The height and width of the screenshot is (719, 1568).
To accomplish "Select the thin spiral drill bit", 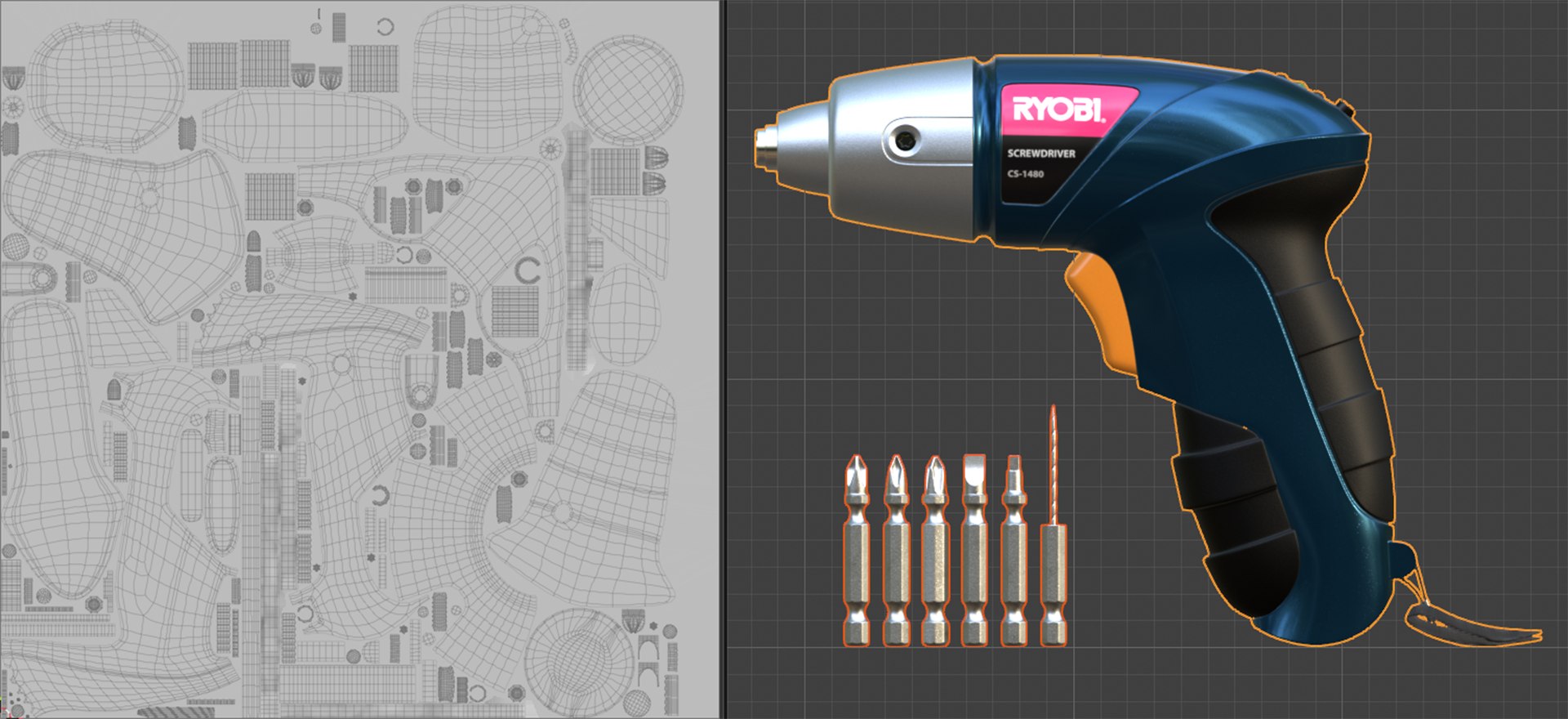I will point(1053,525).
